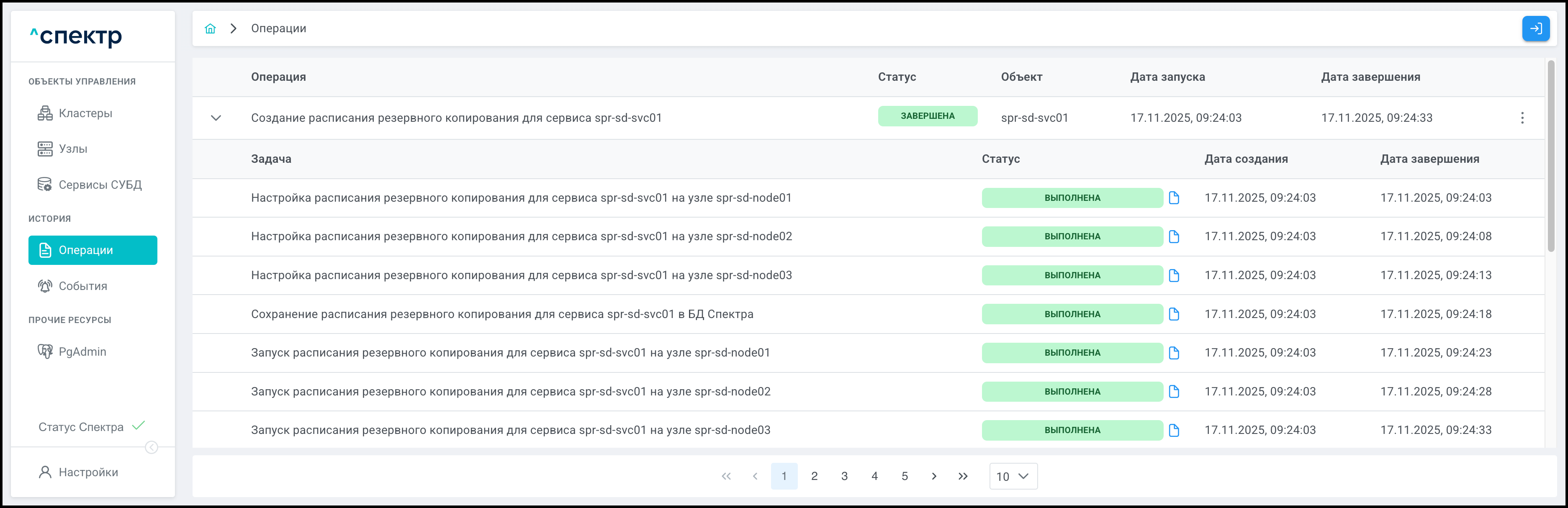Open Настройки at sidebar bottom
Image resolution: width=1568 pixels, height=508 pixels.
pos(88,472)
